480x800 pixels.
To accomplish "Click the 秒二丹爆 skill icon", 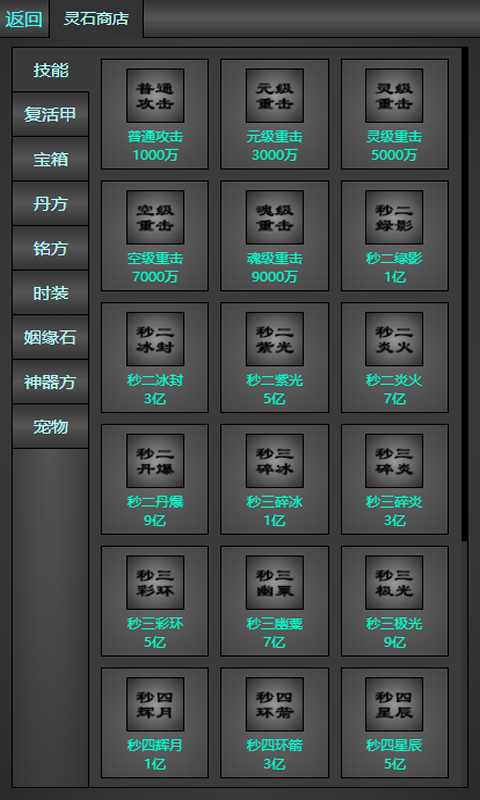I will 155,461.
